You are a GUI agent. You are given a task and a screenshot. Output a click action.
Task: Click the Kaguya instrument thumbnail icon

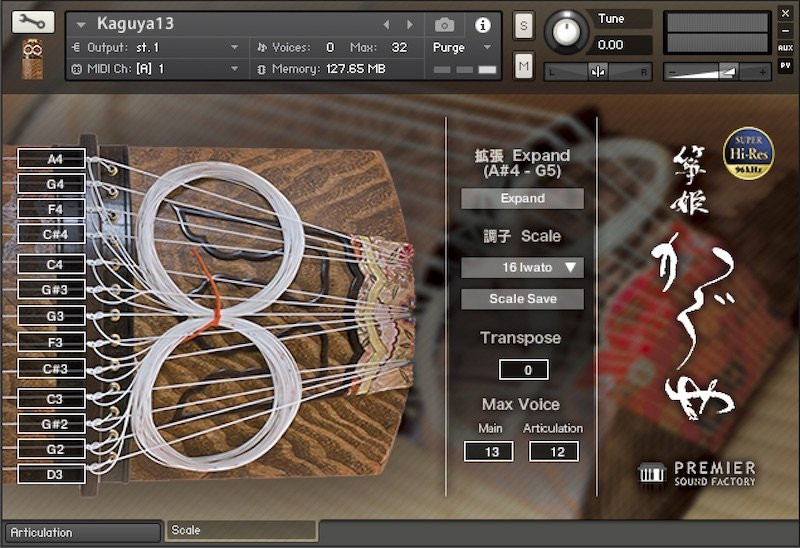pyautogui.click(x=33, y=59)
